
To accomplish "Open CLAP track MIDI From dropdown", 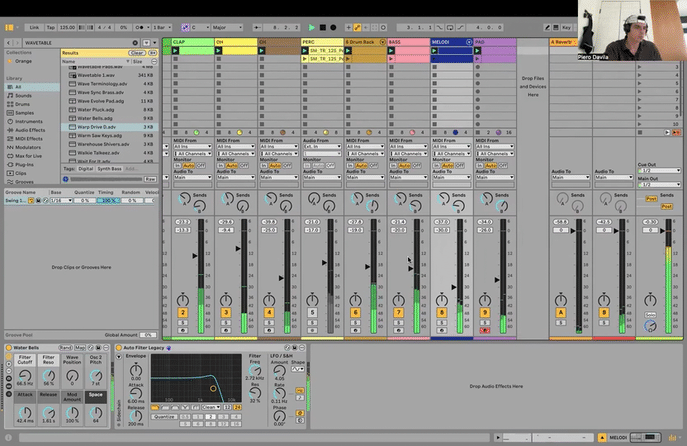I will (x=192, y=147).
